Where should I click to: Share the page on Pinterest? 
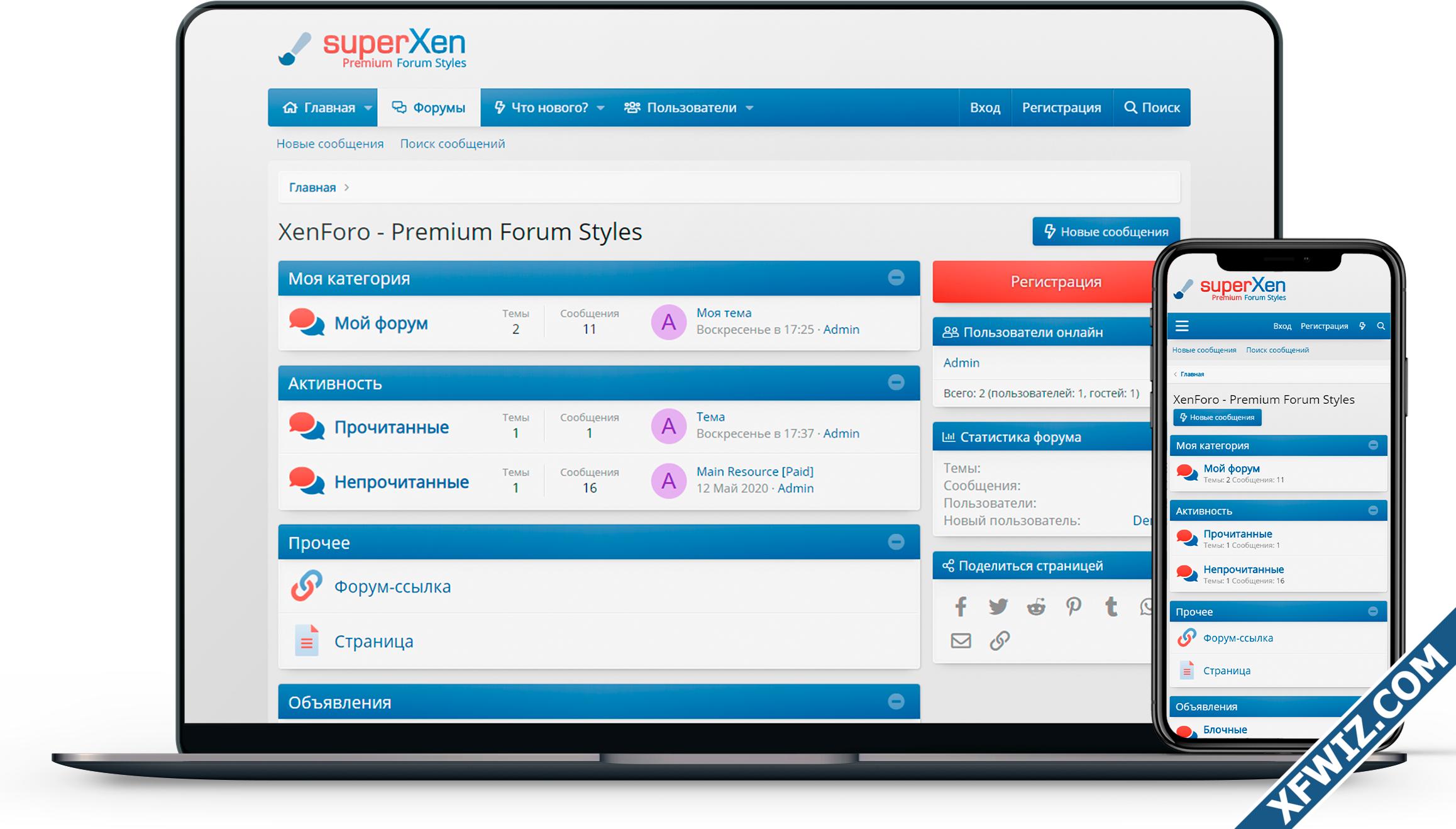(x=1074, y=606)
